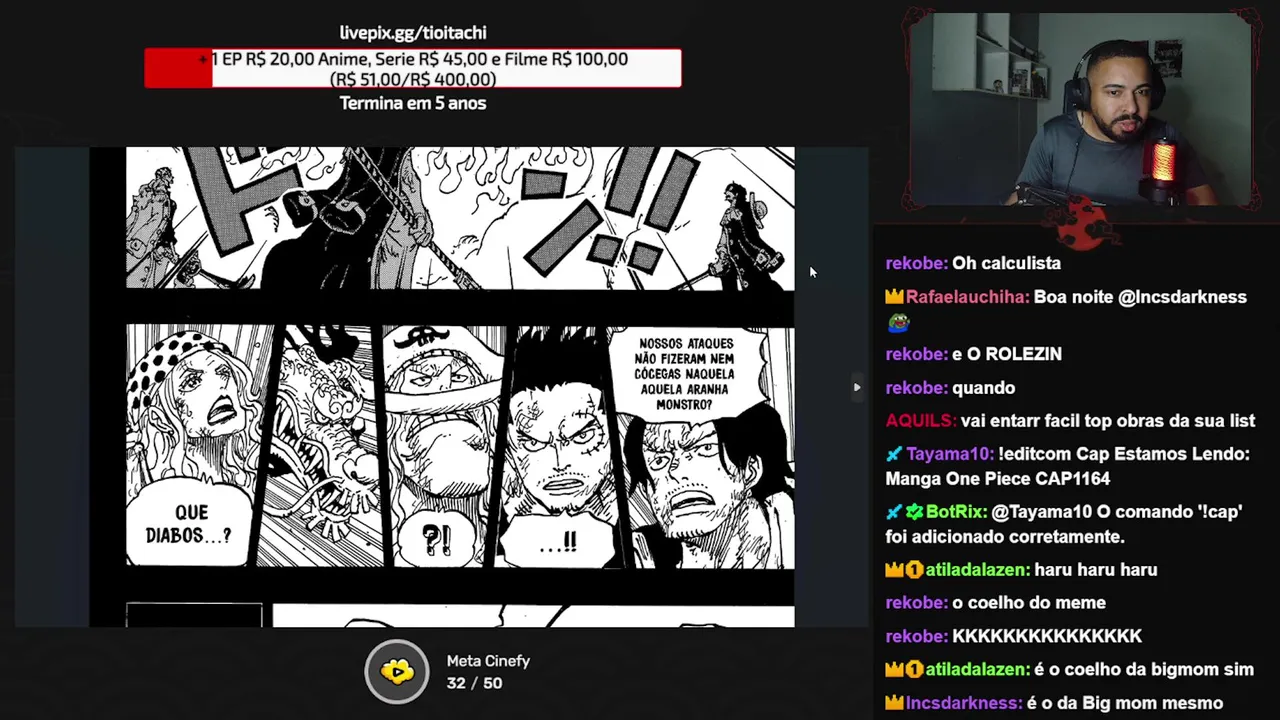Viewport: 1280px width, 720px height.
Task: Click the verified check badge beside BotRix
Action: tap(914, 512)
